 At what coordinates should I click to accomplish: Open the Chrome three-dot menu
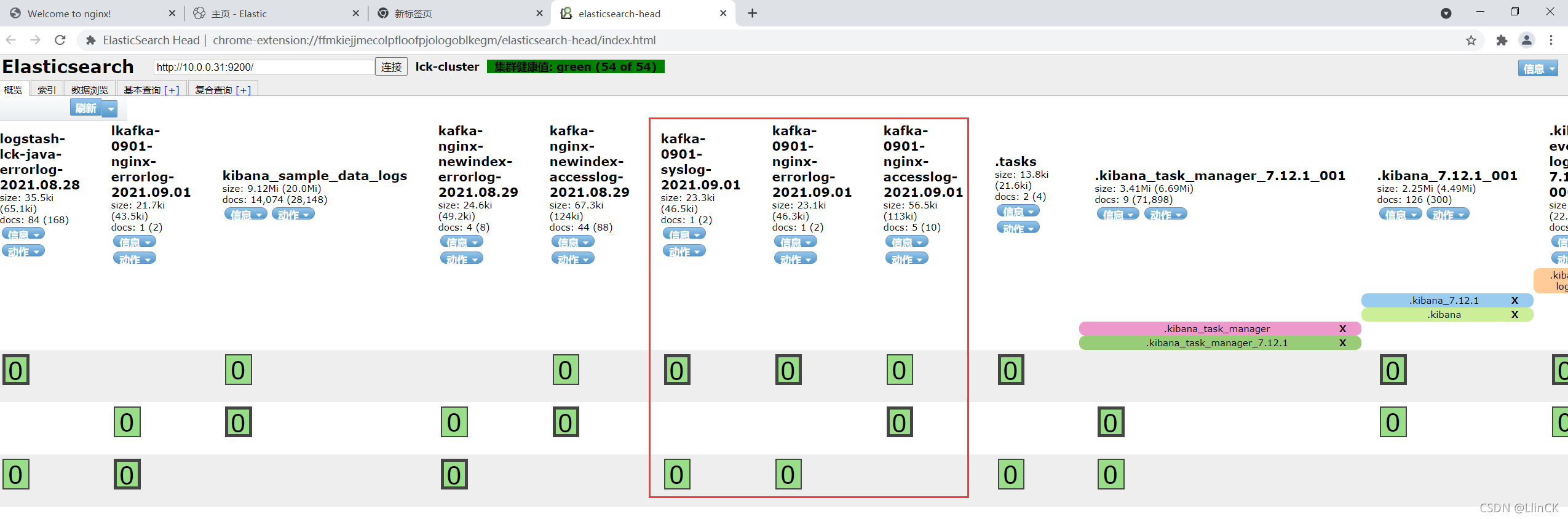1551,40
